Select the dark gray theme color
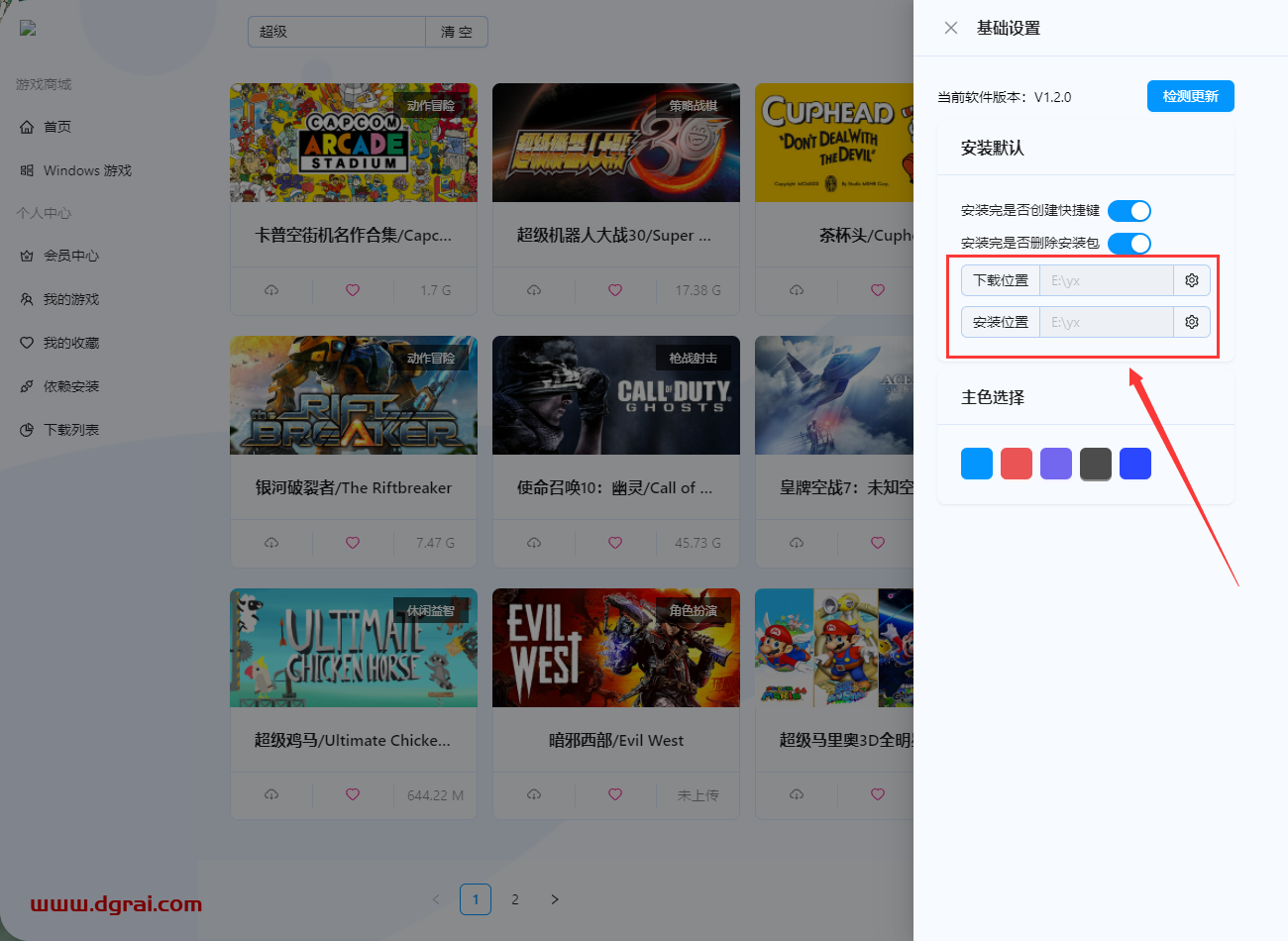 click(x=1096, y=464)
